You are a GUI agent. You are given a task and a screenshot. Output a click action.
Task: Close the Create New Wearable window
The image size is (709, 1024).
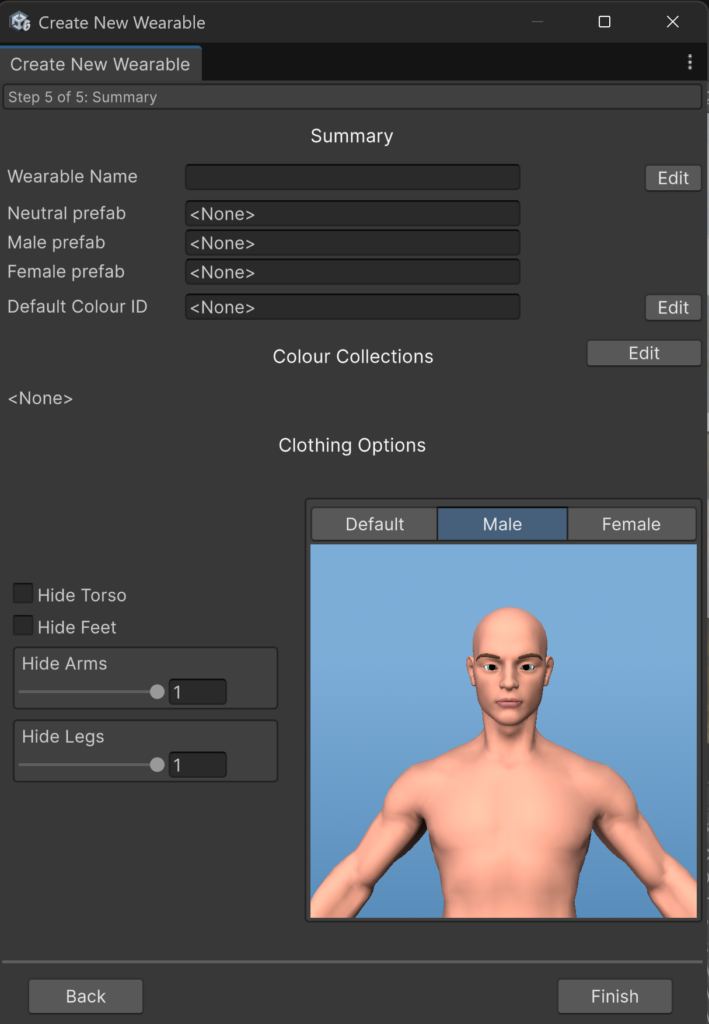672,21
